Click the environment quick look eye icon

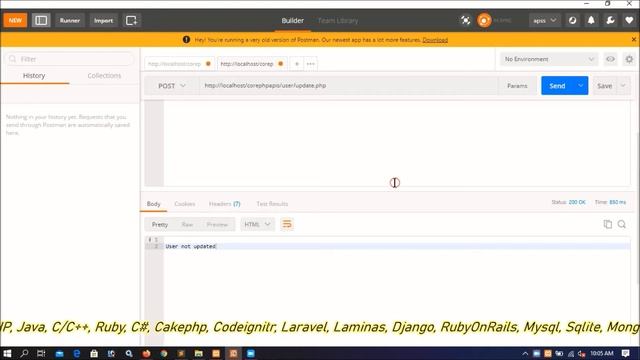click(x=610, y=59)
